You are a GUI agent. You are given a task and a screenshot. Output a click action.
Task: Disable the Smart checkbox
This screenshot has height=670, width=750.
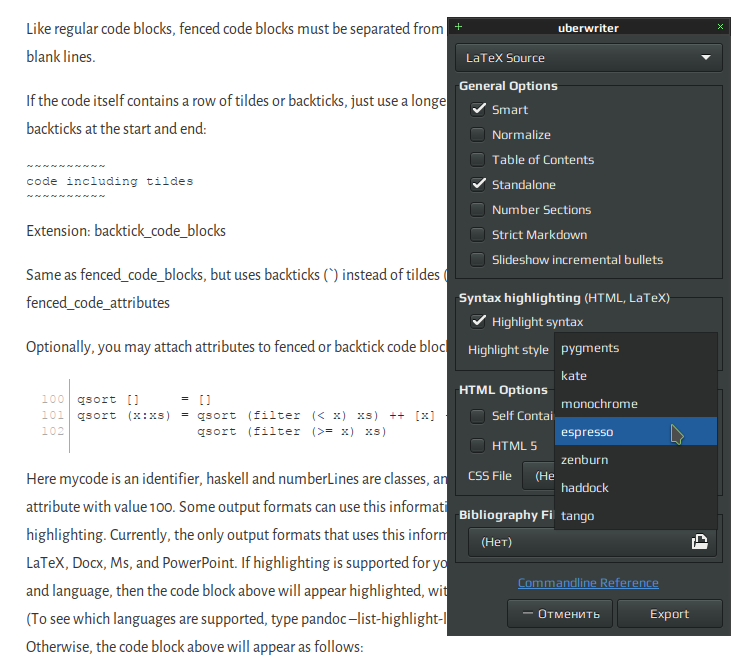coord(478,110)
